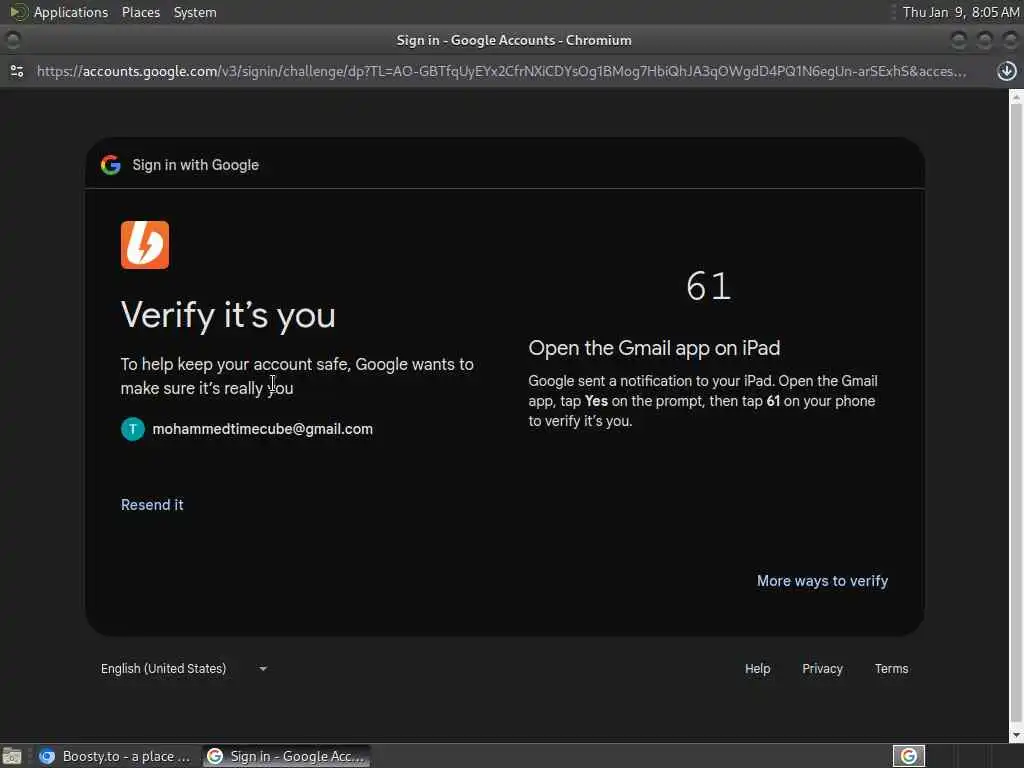Image resolution: width=1024 pixels, height=768 pixels.
Task: Click the show desktop icon in the bottom panel
Action: 12,756
